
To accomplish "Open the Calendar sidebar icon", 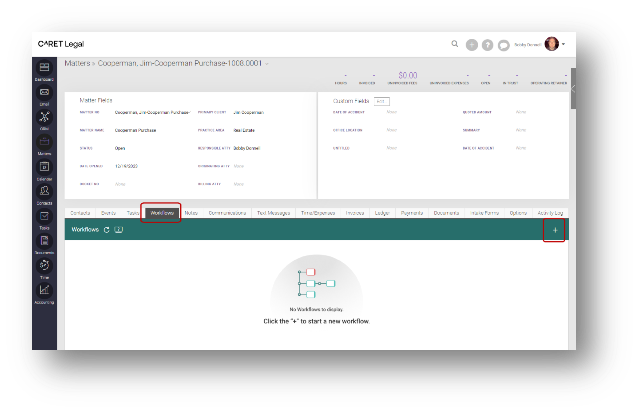I will click(x=45, y=168).
